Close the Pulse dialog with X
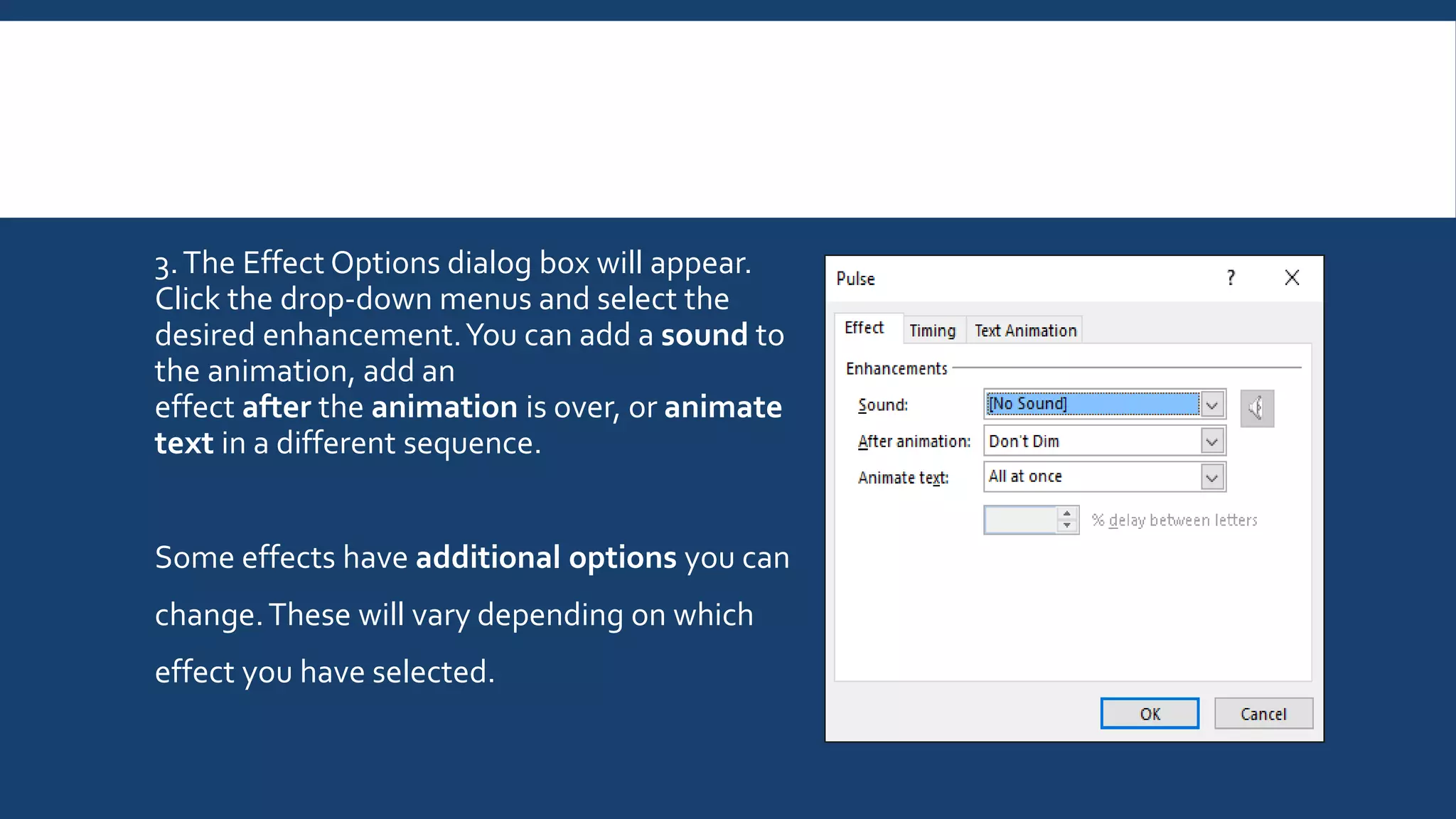This screenshot has height=819, width=1456. [1292, 278]
